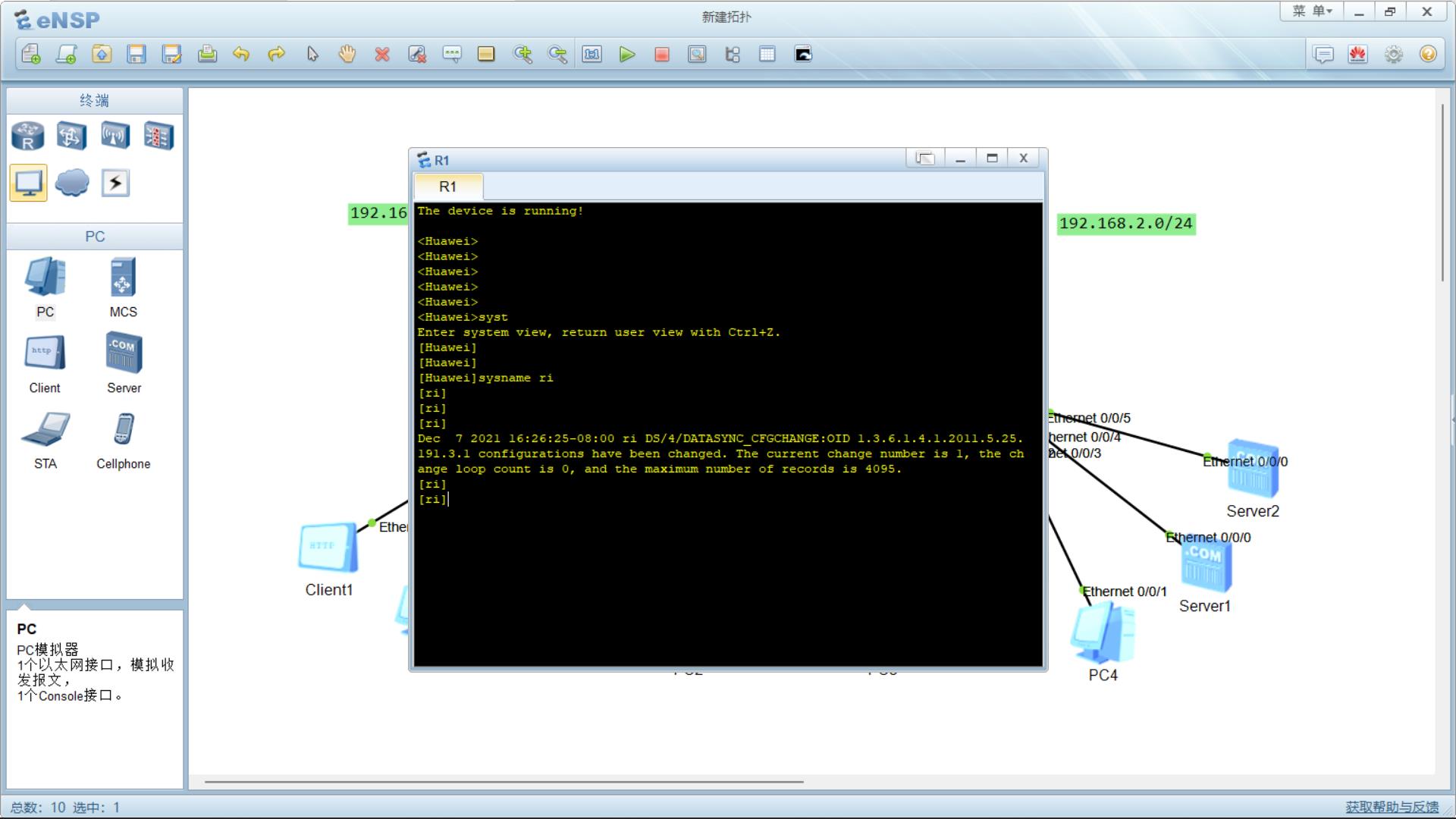Click the delete connection tool
Viewport: 1456px width, 819px height.
coord(417,54)
